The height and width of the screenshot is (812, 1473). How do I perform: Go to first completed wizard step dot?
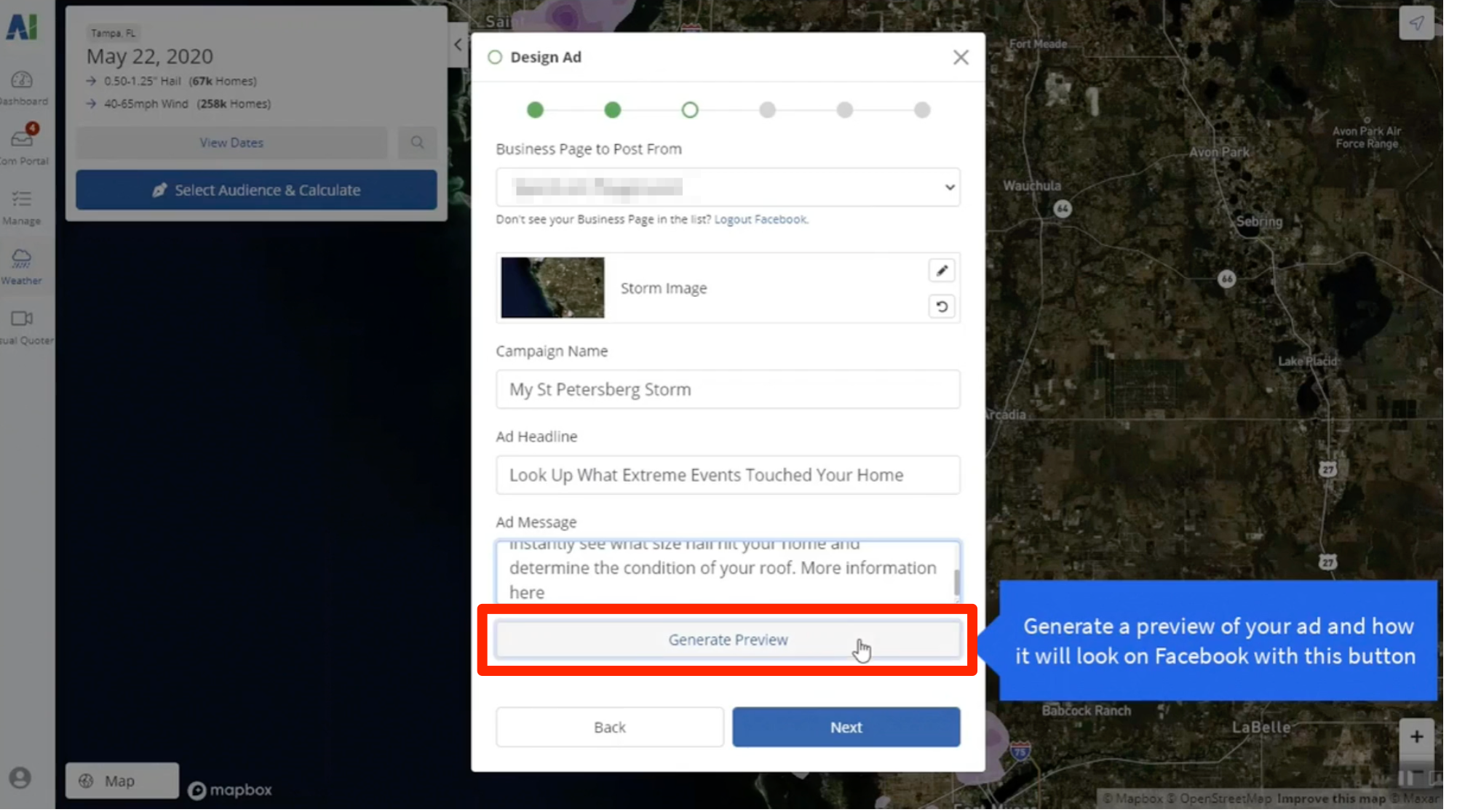(x=535, y=110)
